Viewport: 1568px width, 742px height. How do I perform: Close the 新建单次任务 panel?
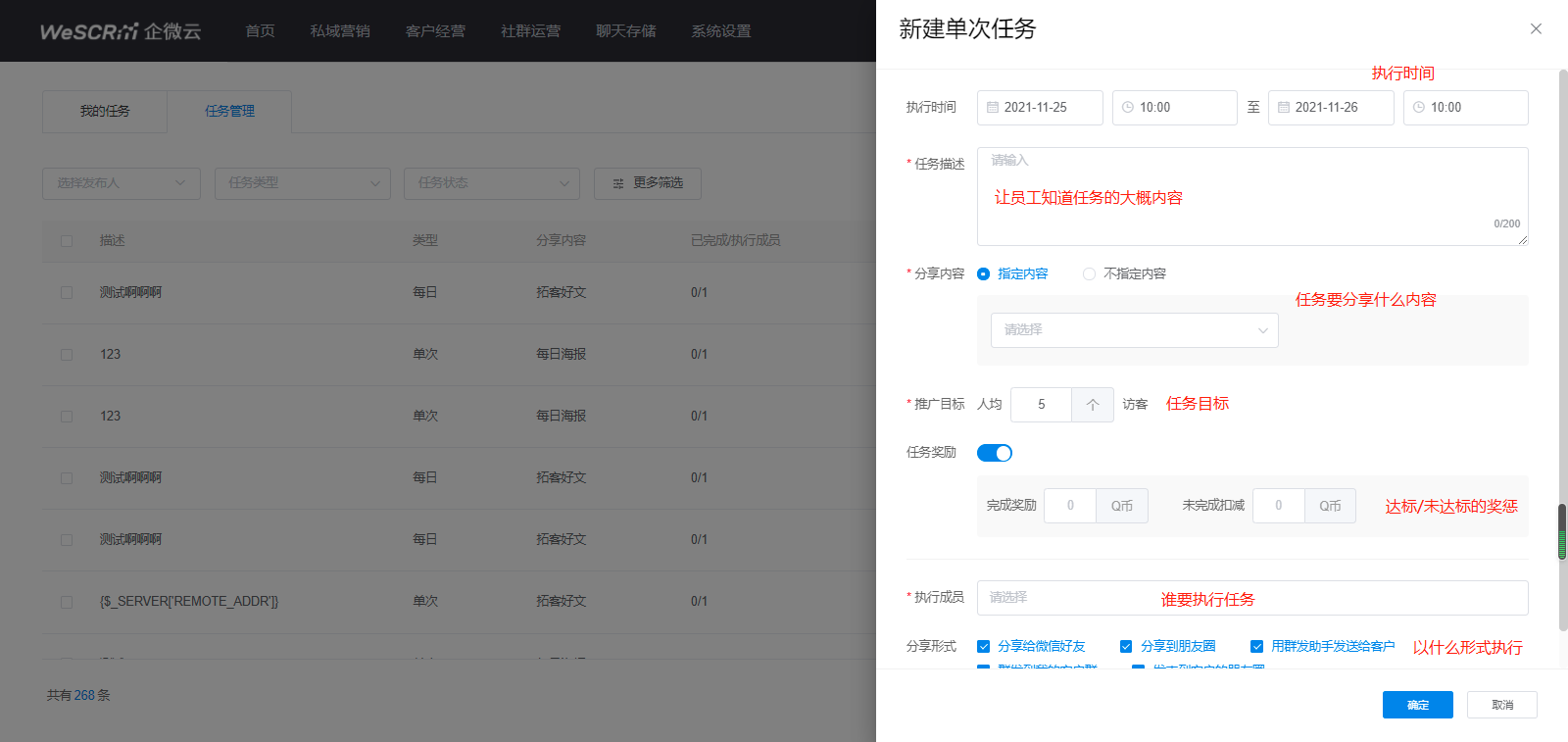1536,29
